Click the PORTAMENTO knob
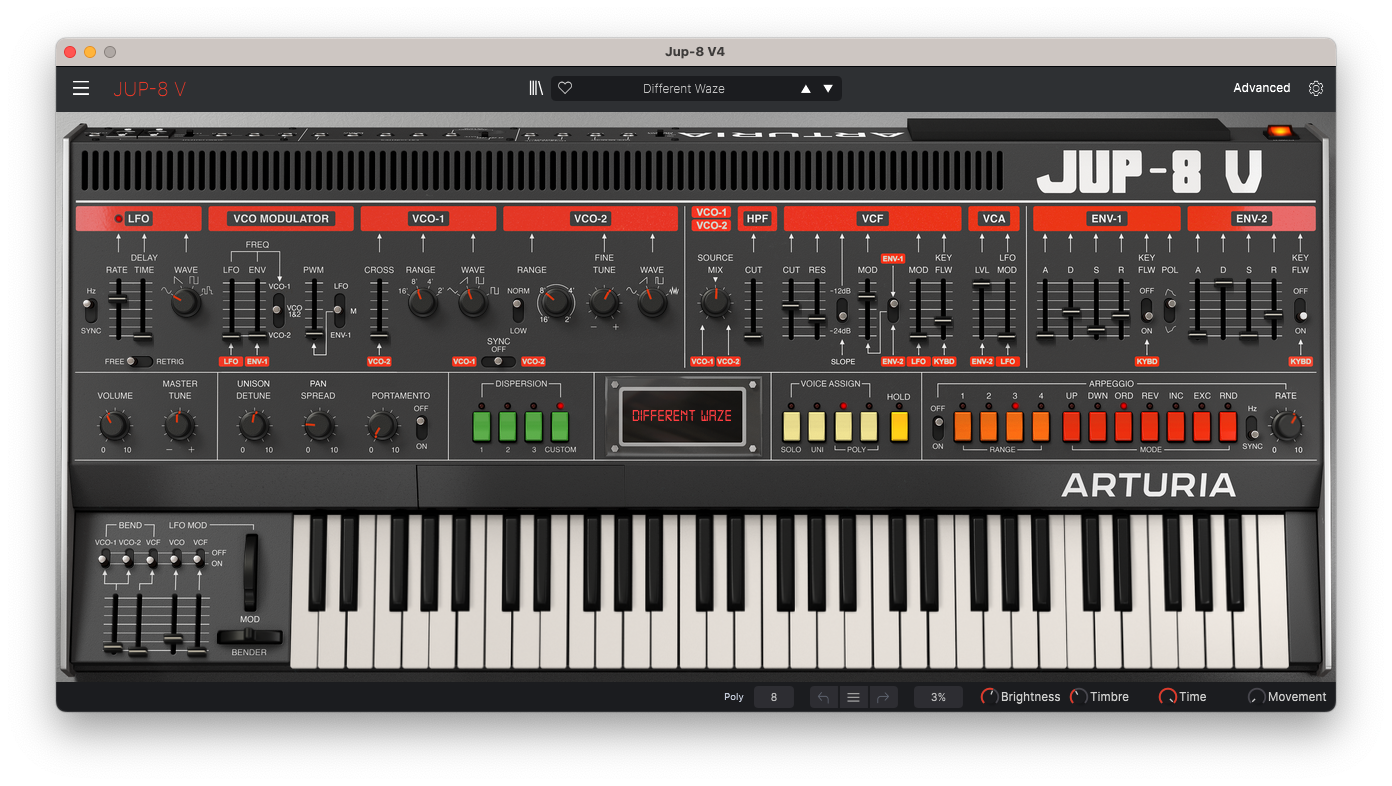 (x=382, y=427)
